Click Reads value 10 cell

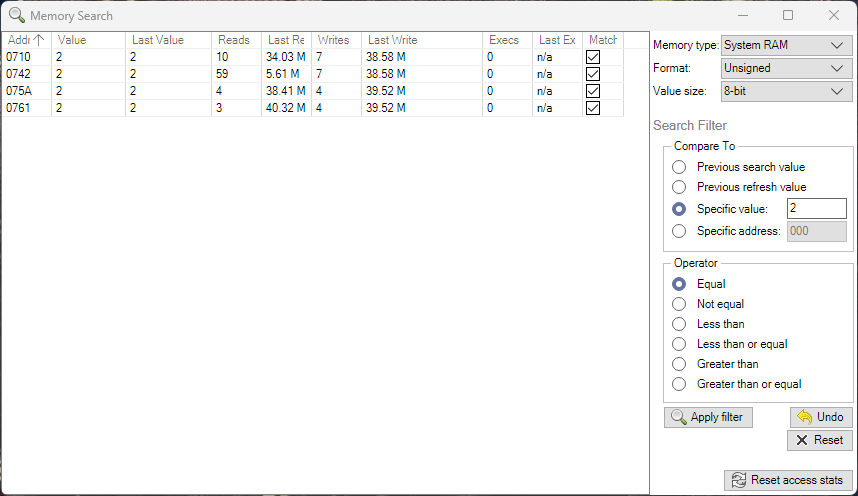(x=236, y=57)
